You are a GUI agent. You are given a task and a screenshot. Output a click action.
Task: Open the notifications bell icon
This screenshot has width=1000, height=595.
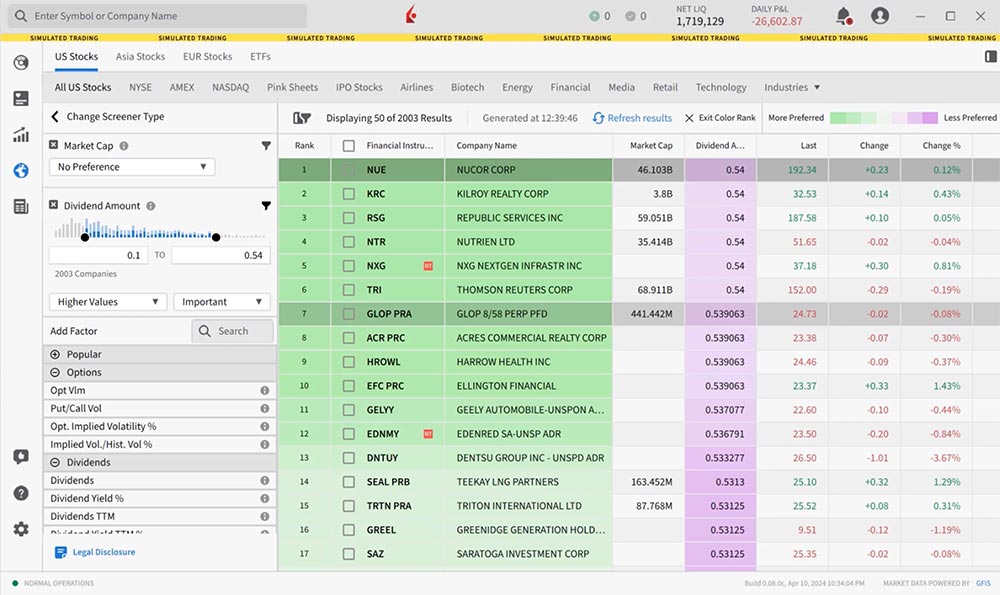(842, 16)
